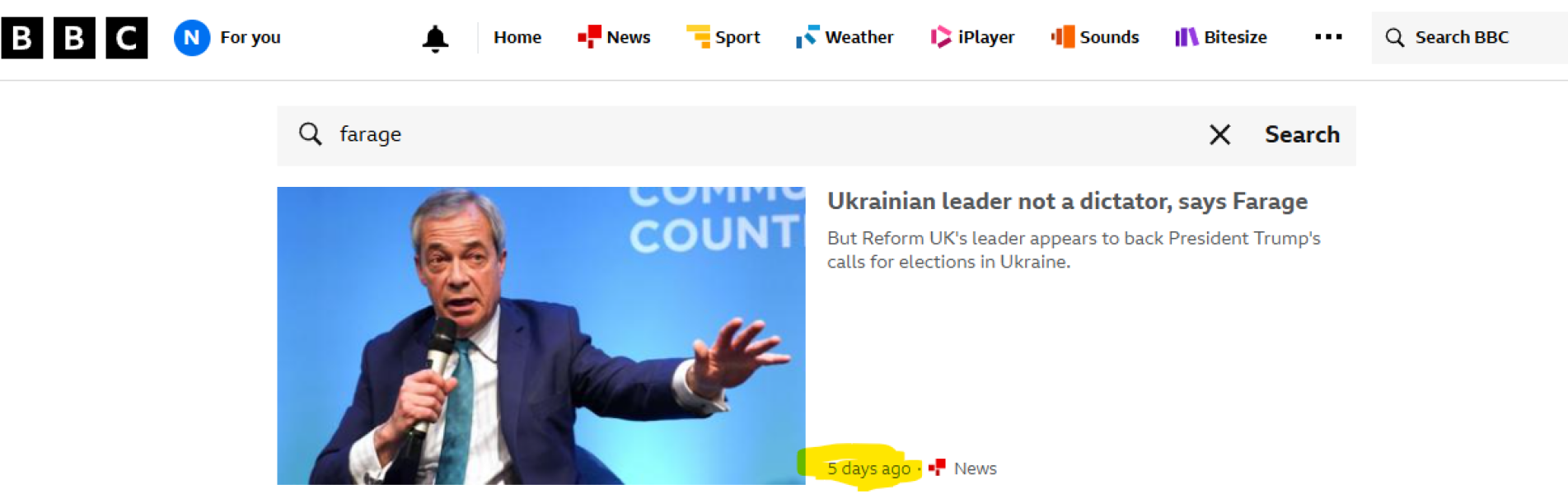1568x494 pixels.
Task: Click the yellow Sport icon
Action: (698, 37)
